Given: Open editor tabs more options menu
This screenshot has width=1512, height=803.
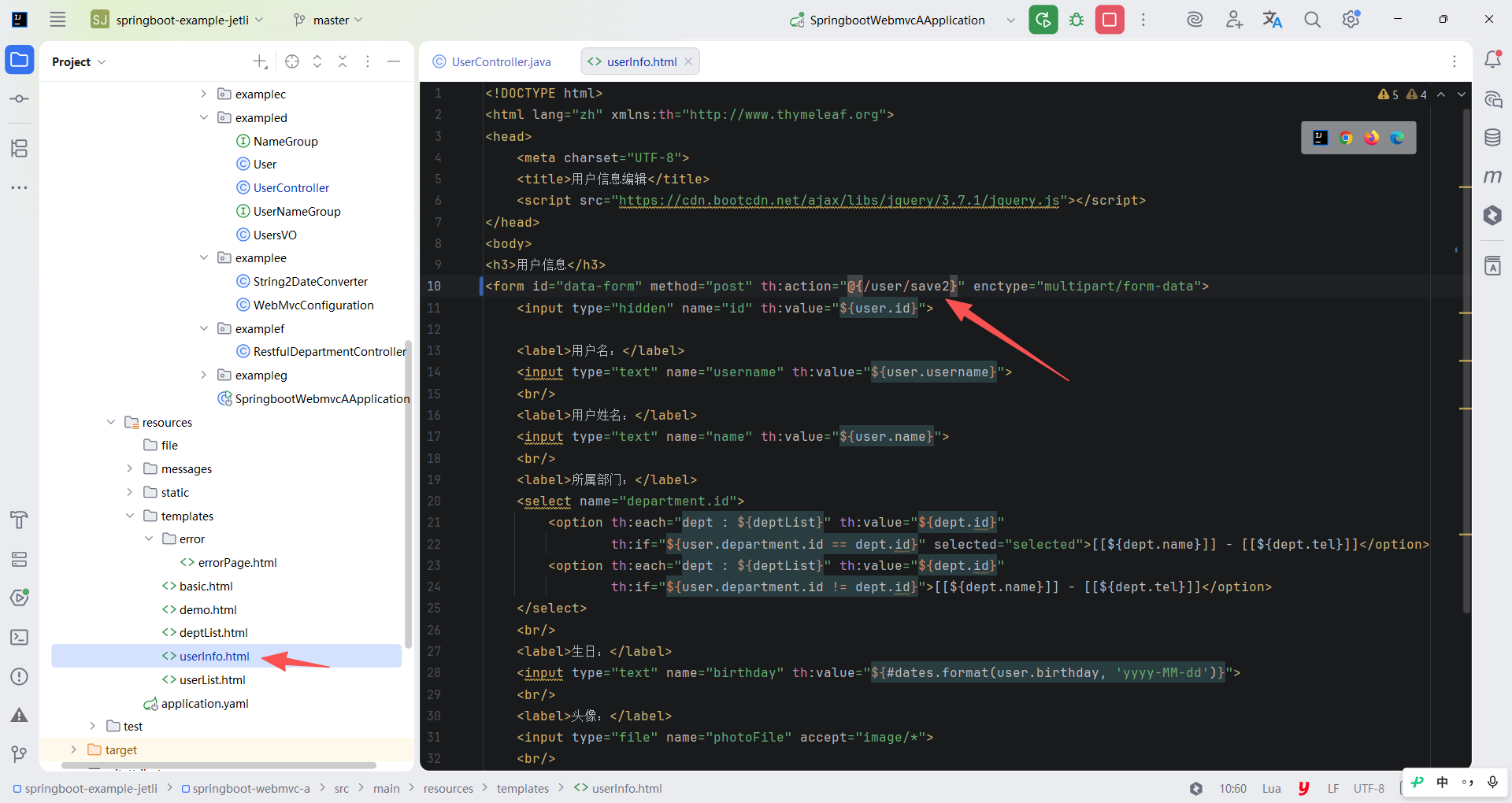Looking at the screenshot, I should 1455,61.
